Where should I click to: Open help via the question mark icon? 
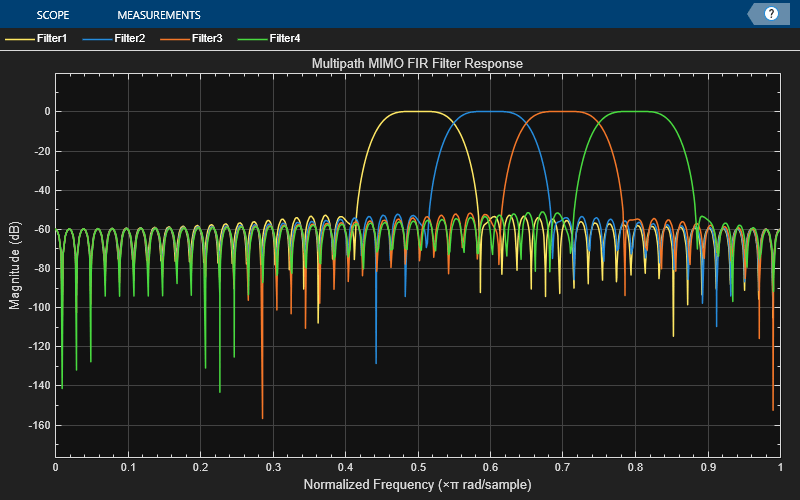[771, 14]
